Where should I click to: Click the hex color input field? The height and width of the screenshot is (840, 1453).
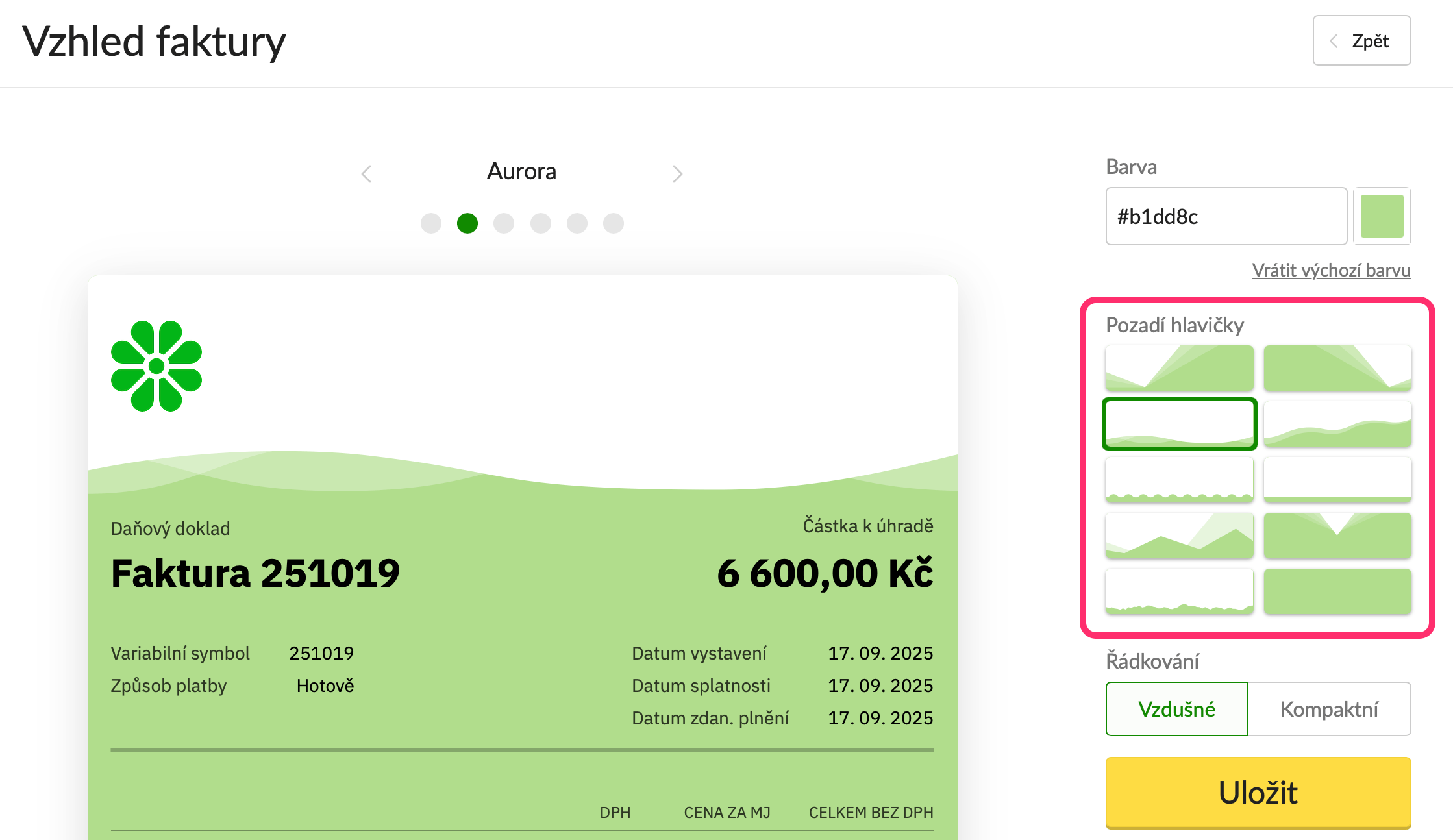pos(1226,216)
